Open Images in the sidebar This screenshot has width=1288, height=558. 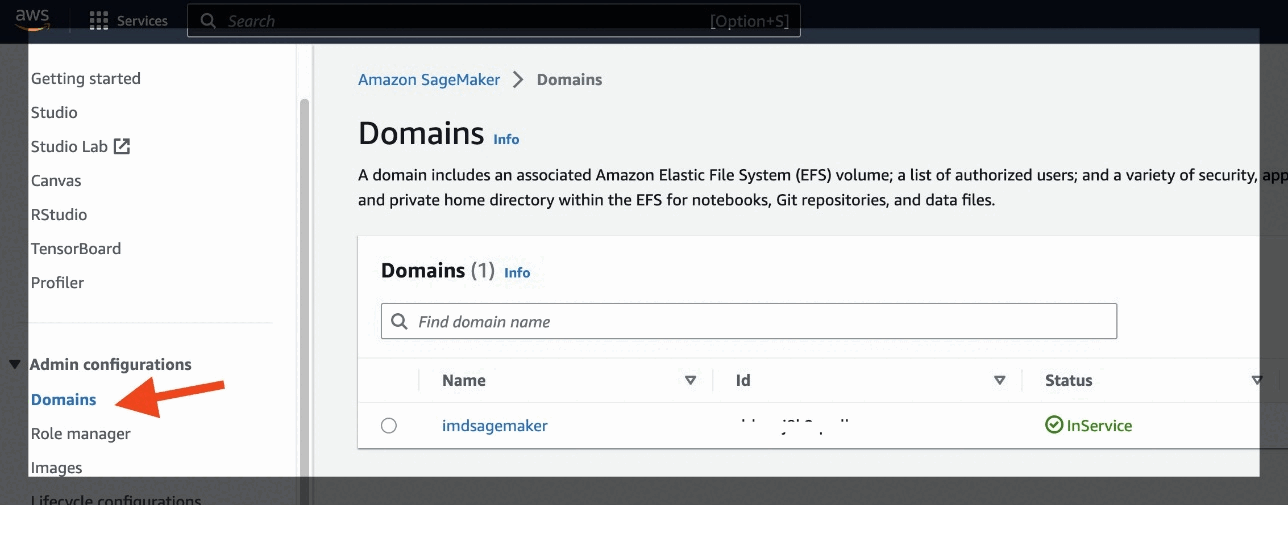click(57, 468)
